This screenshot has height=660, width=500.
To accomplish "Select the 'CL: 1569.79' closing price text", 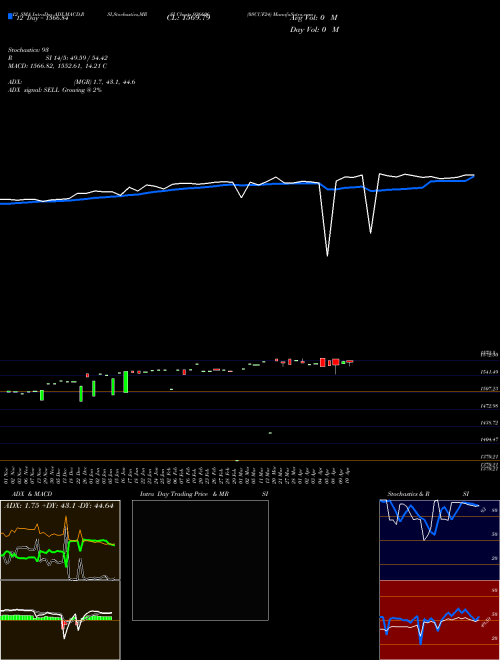I will (x=188, y=18).
